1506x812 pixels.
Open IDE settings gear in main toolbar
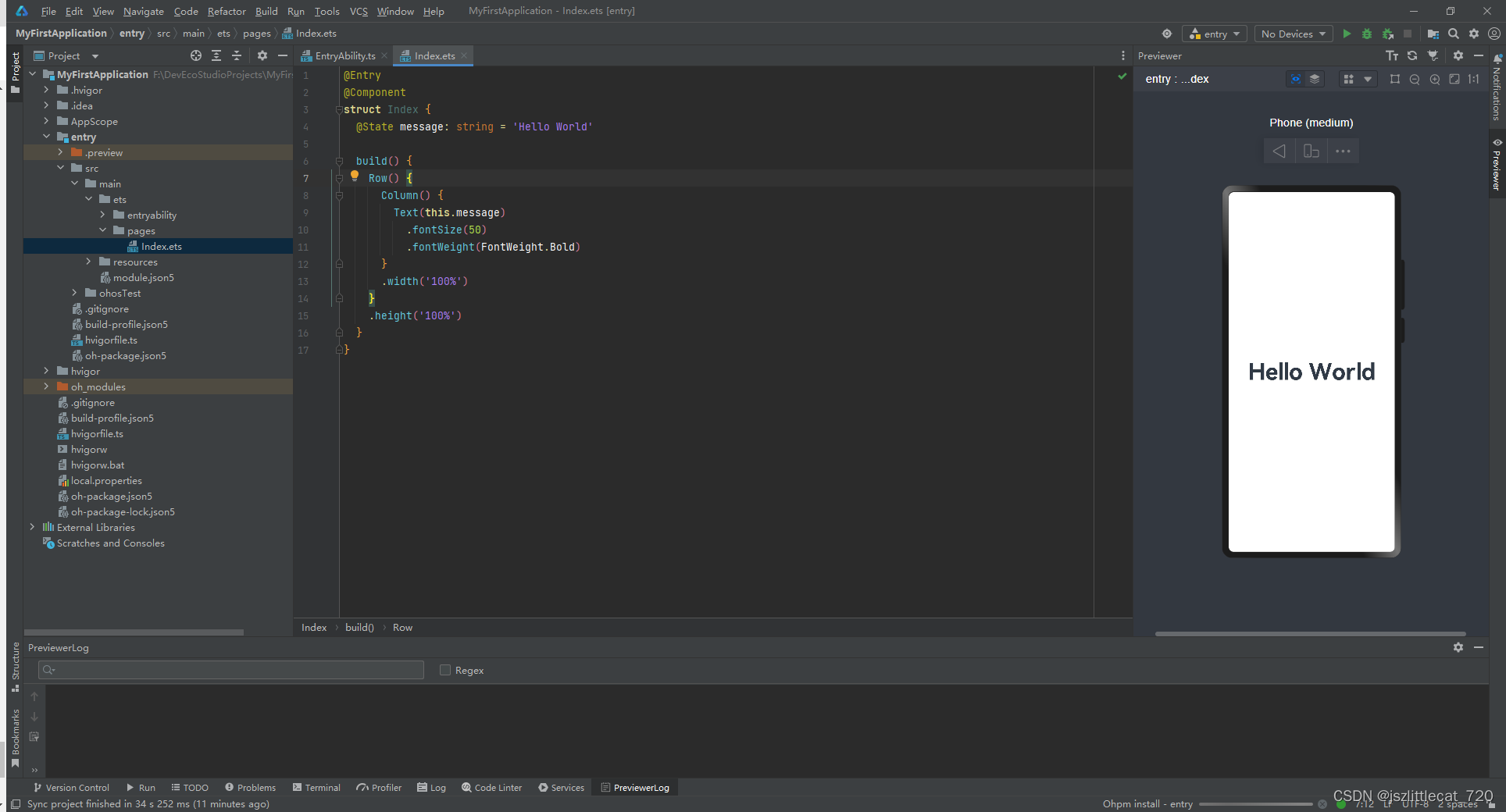pos(1474,34)
